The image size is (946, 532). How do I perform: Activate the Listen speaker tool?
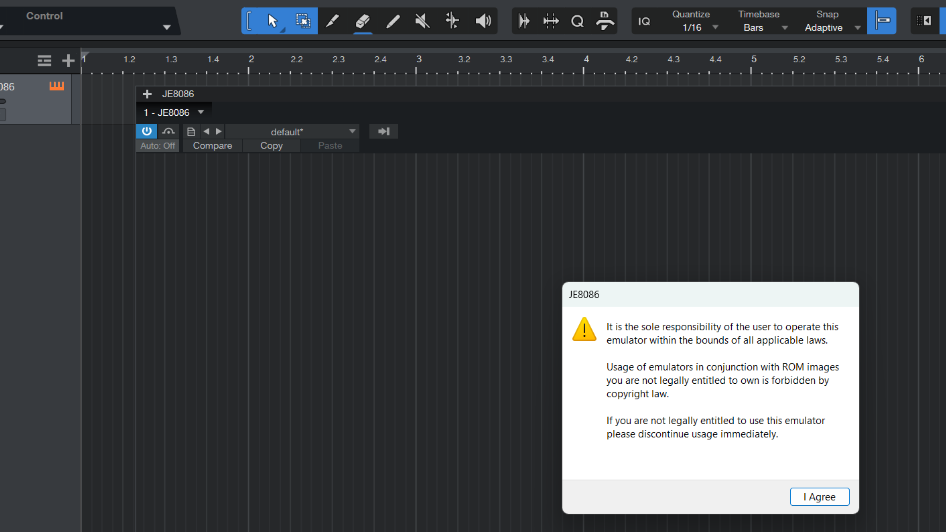(x=483, y=21)
